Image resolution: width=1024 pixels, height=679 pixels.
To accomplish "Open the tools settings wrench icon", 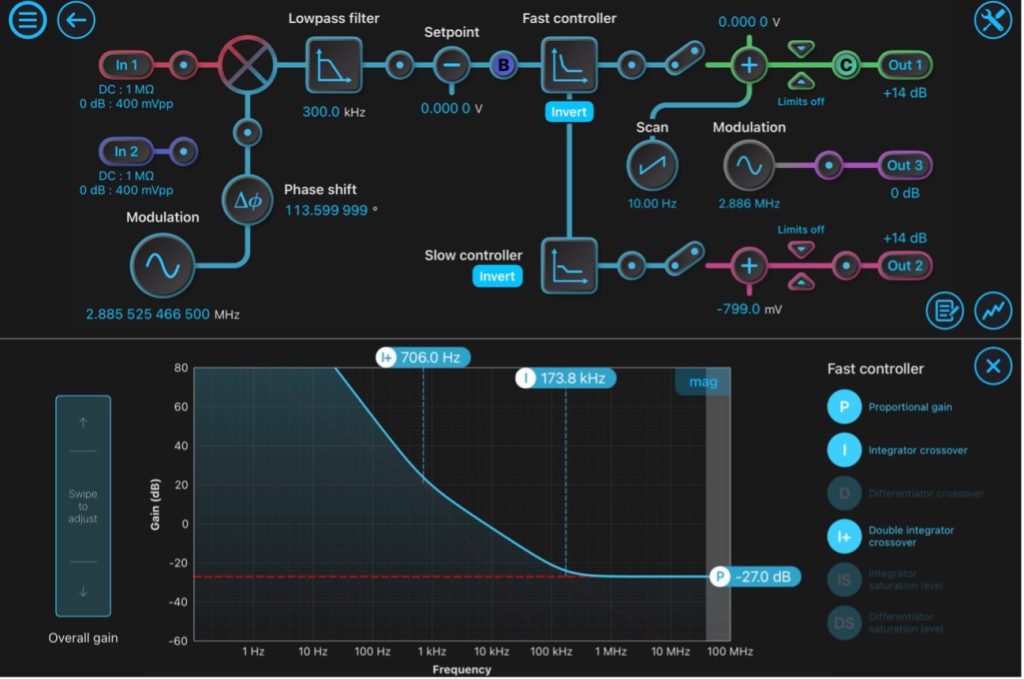I will [x=993, y=20].
